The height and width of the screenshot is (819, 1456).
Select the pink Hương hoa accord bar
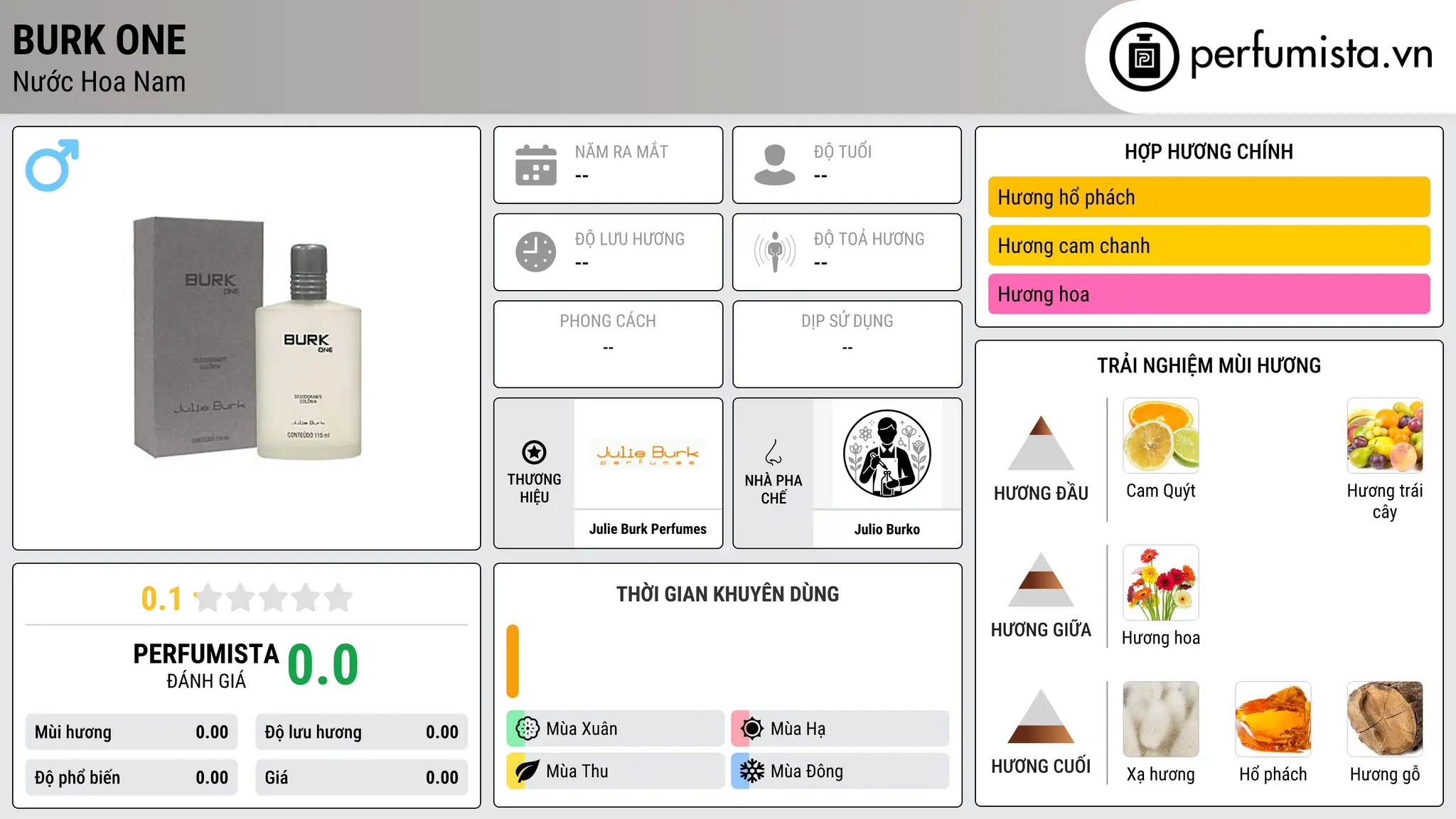[x=1209, y=294]
